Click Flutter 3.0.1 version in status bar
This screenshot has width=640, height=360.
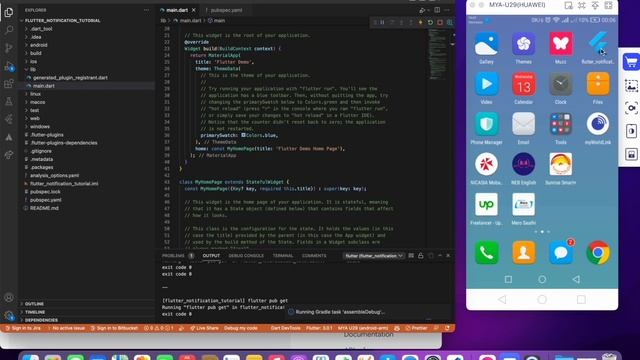coord(319,328)
